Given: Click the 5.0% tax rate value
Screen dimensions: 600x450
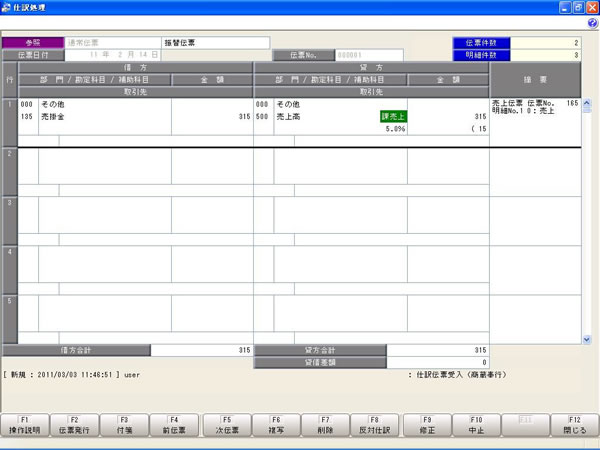Looking at the screenshot, I should [x=395, y=129].
